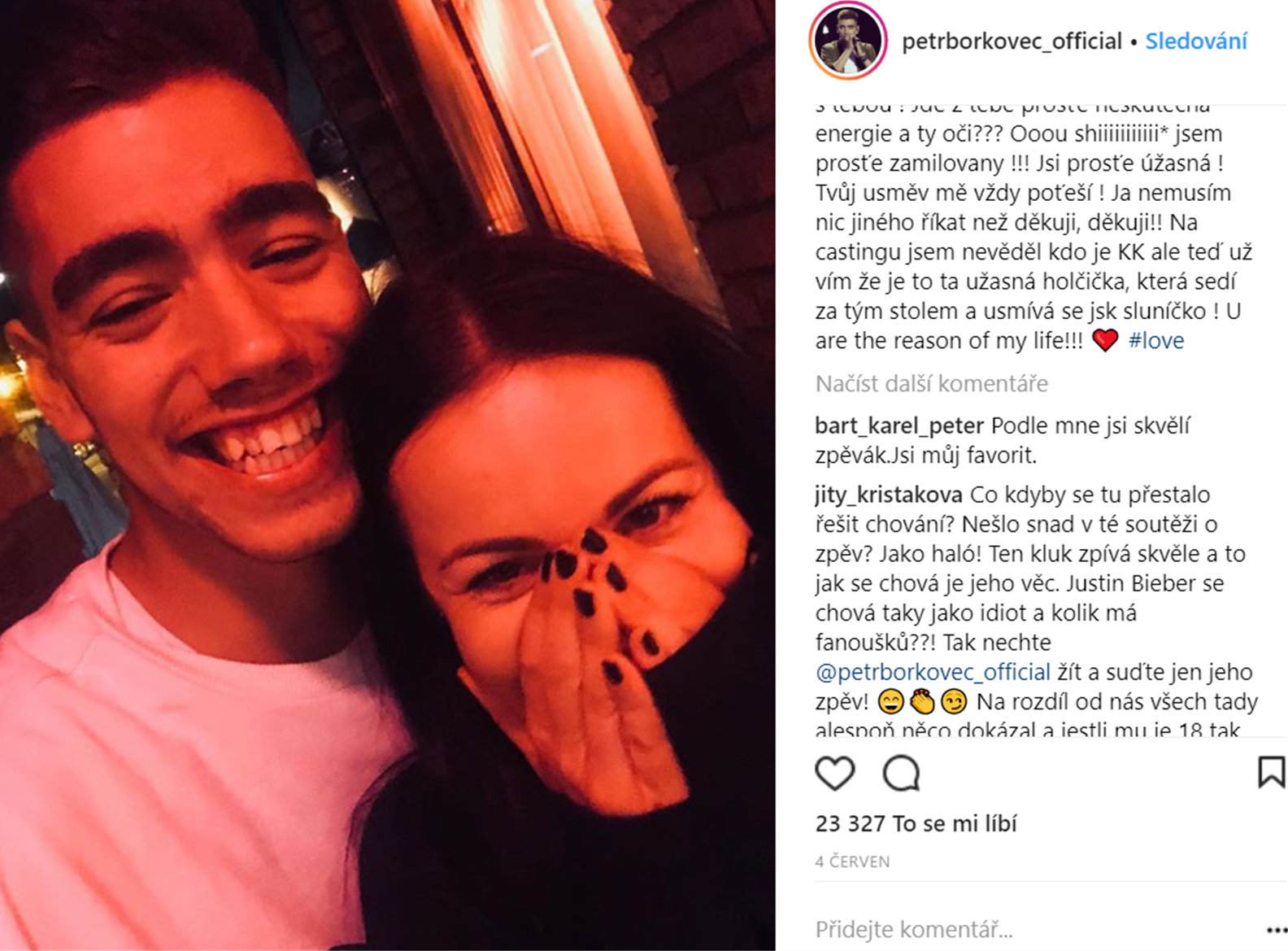Open the comment speech bubble icon
The height and width of the screenshot is (951, 1288).
(901, 773)
